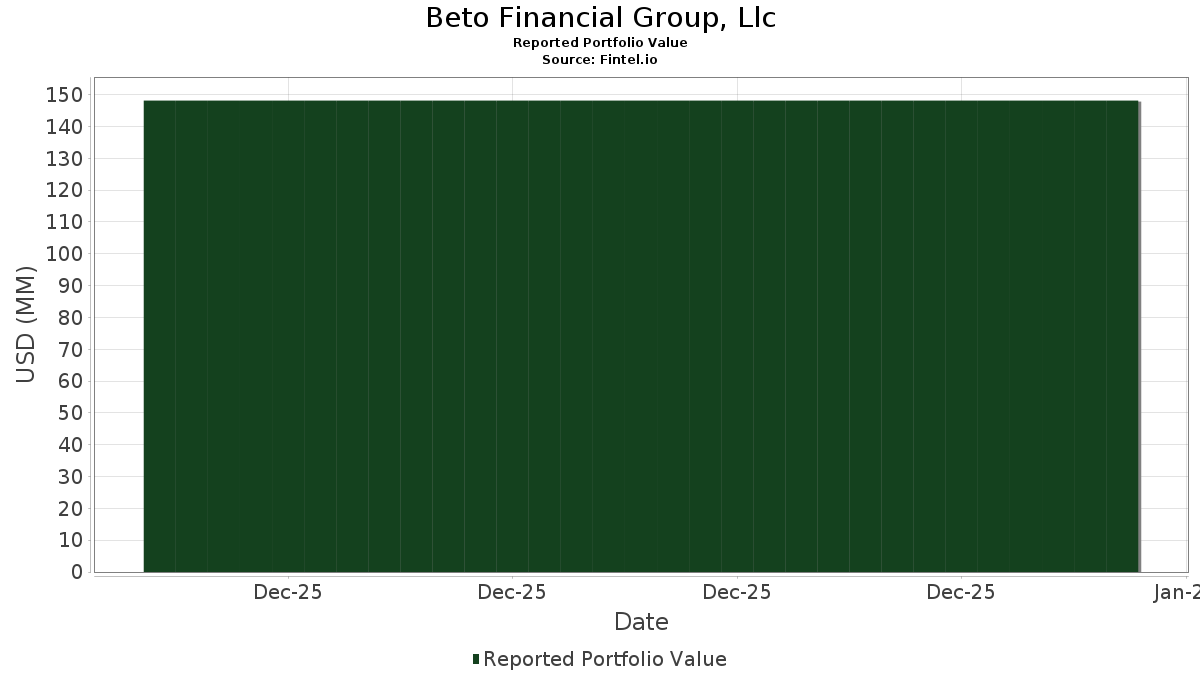Click the 20 y-axis tick label
Viewport: 1200px width, 675px height.
tap(70, 509)
